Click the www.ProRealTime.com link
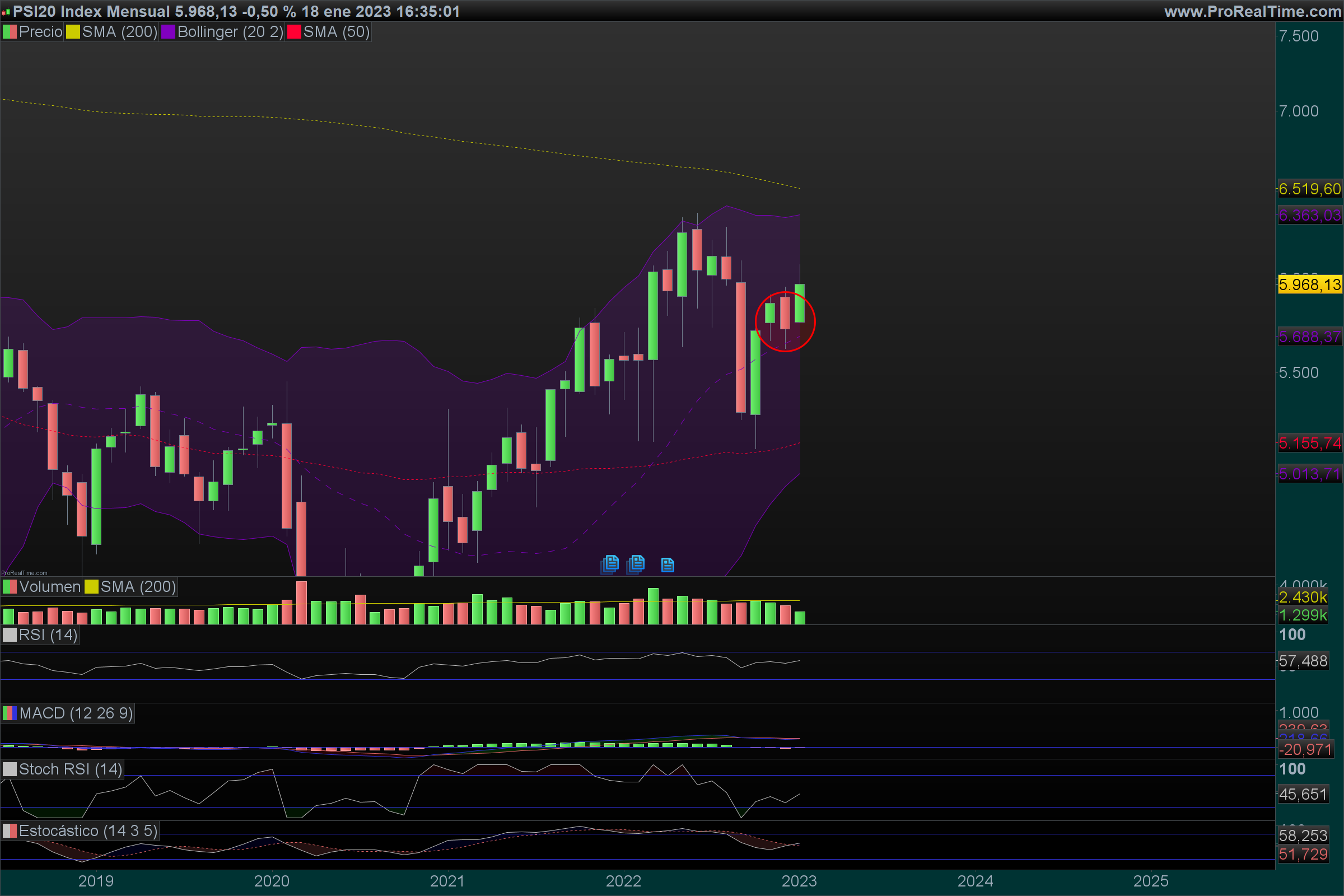The image size is (1344, 896). click(1252, 11)
